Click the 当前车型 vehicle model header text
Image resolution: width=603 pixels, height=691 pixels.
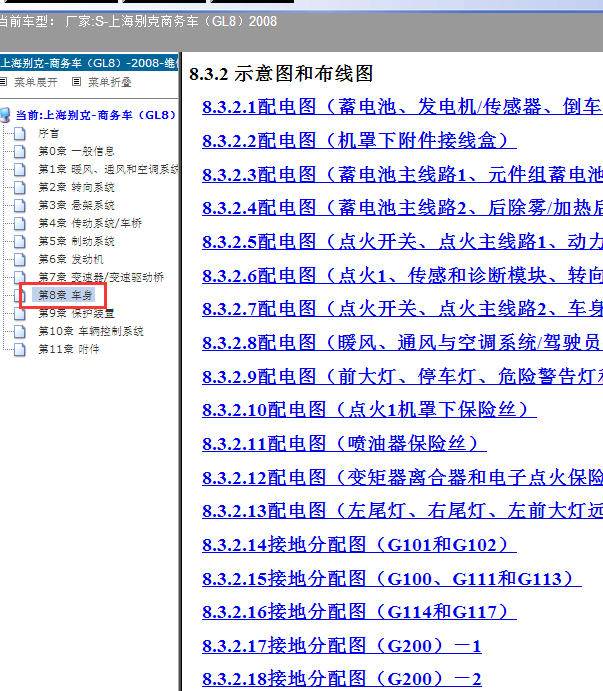[138, 22]
